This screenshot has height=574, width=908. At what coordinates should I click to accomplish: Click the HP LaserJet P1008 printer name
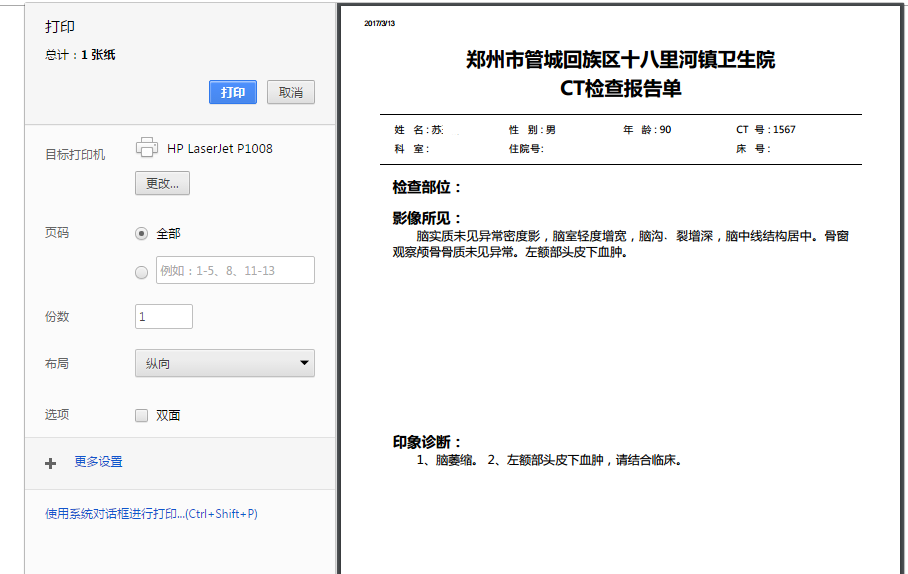click(220, 149)
